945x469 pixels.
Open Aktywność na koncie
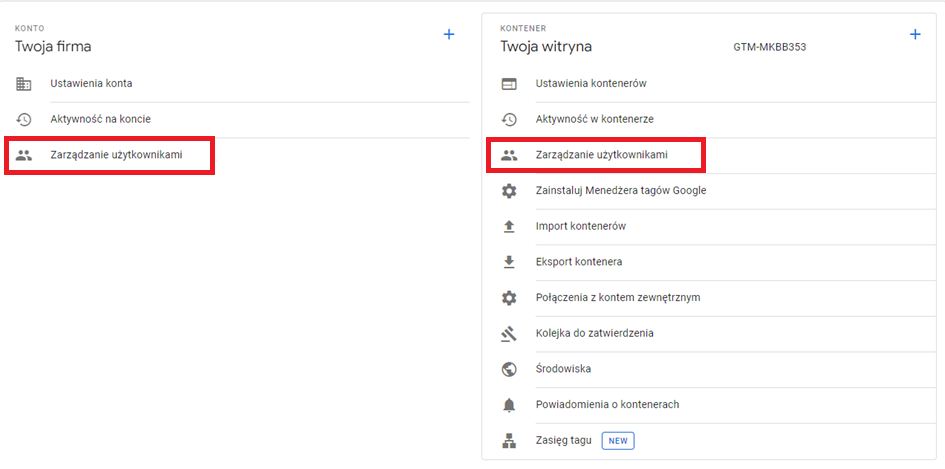(x=100, y=120)
